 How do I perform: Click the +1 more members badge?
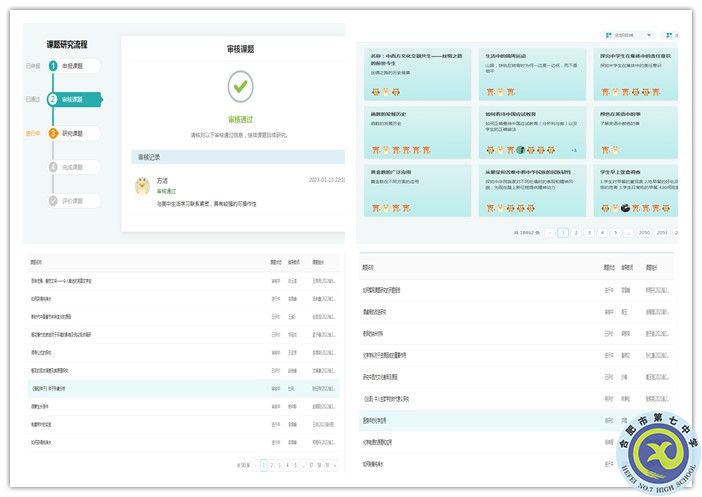(574, 150)
